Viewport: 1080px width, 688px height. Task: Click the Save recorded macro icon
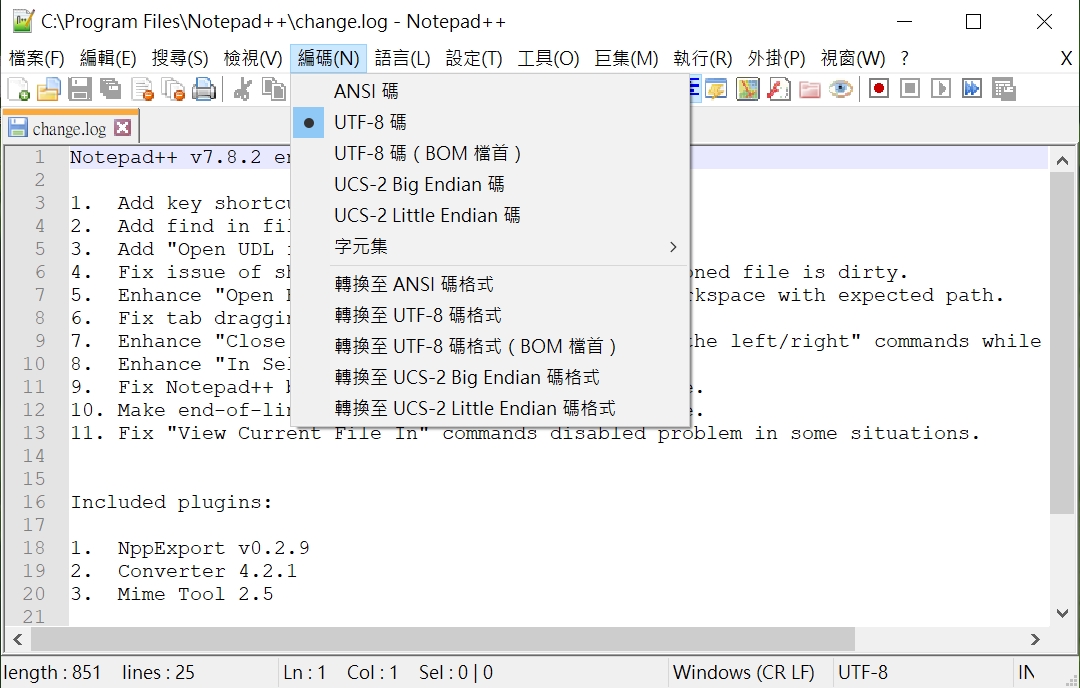(x=1004, y=89)
